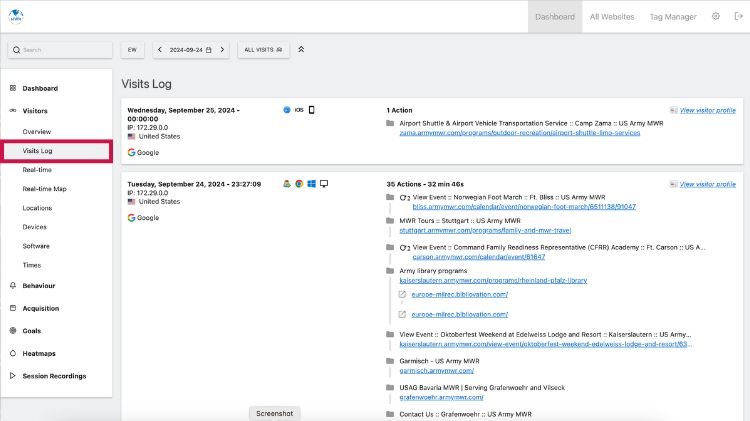Open the settings gear icon
750x421 pixels.
(715, 16)
